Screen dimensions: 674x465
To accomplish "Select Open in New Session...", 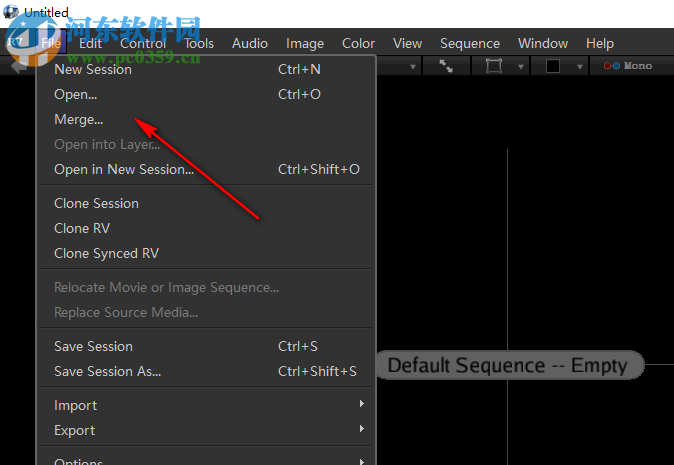I will click(206, 169).
